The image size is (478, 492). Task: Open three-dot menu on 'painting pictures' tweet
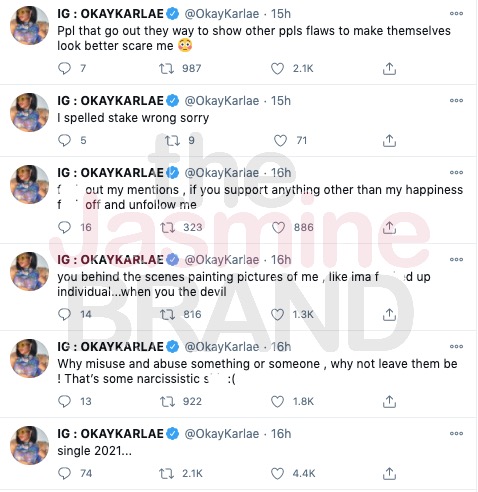pyautogui.click(x=456, y=260)
